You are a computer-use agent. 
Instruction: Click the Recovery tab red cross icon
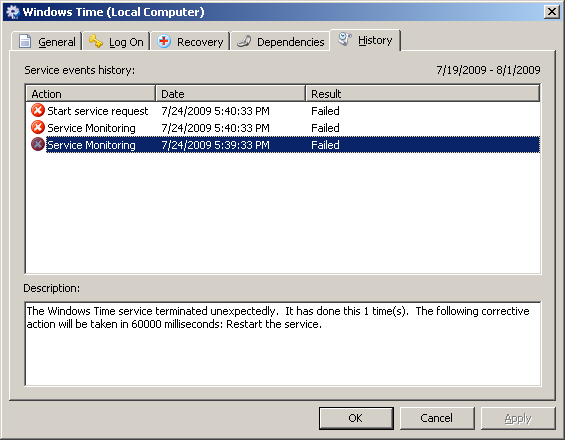(164, 41)
